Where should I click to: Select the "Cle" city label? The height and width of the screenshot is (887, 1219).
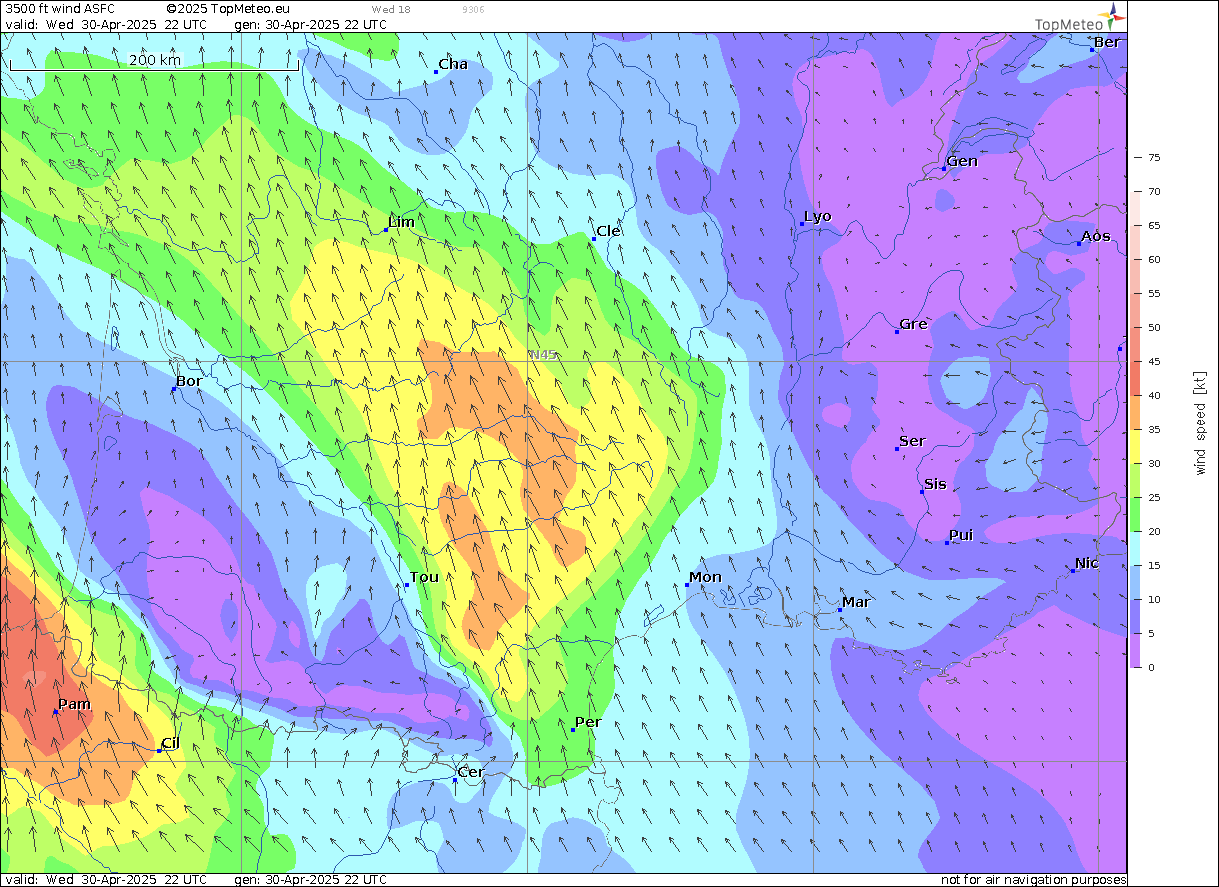click(x=608, y=231)
